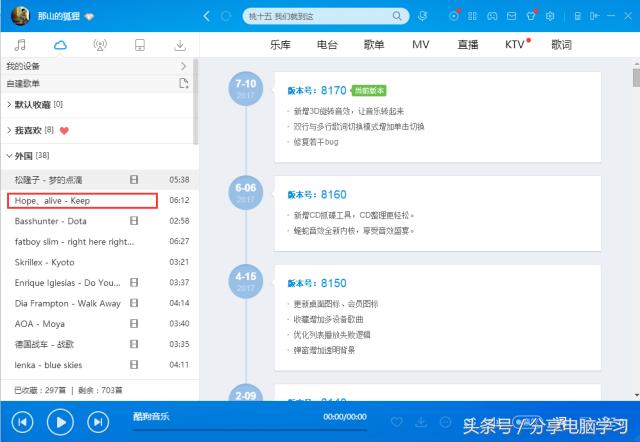Click version number 8160 heading
The image size is (640, 442).
pos(317,194)
